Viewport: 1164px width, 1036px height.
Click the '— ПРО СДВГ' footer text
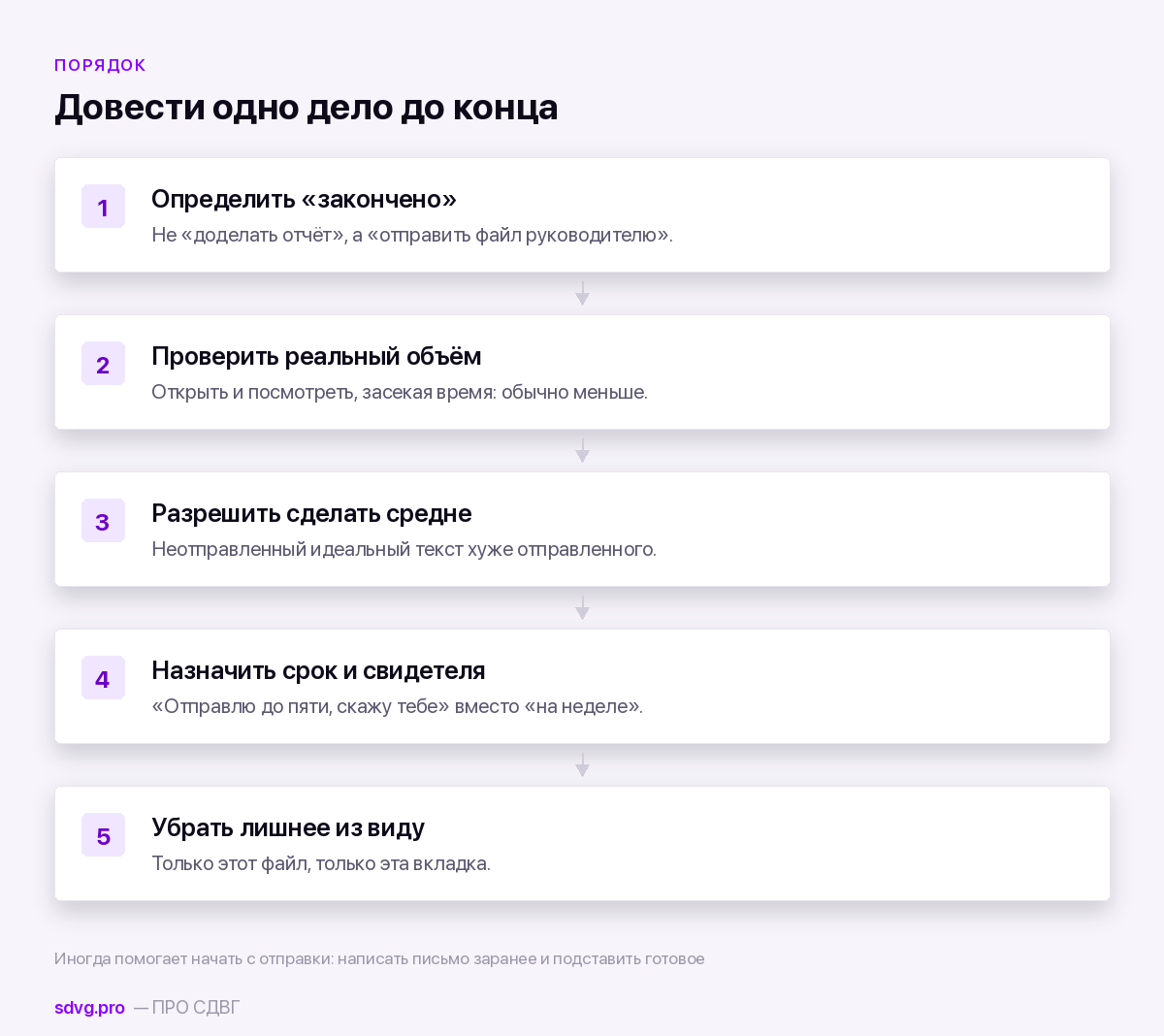click(186, 1008)
